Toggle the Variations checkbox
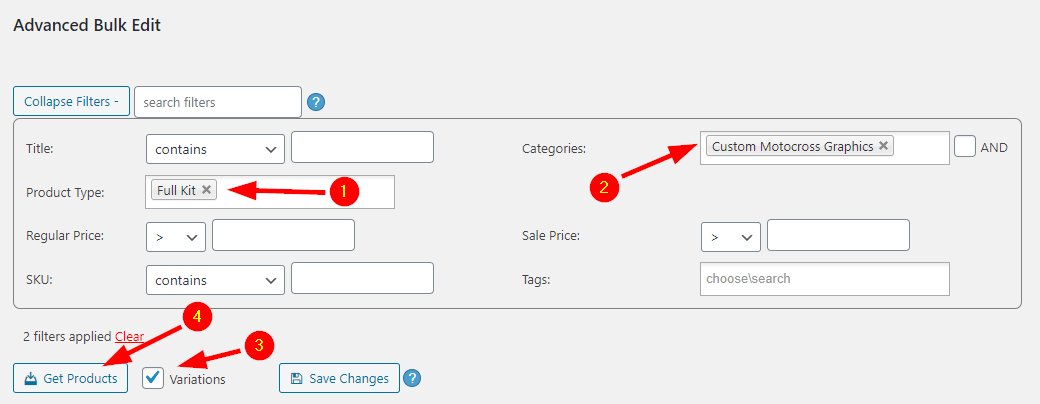 click(x=153, y=378)
